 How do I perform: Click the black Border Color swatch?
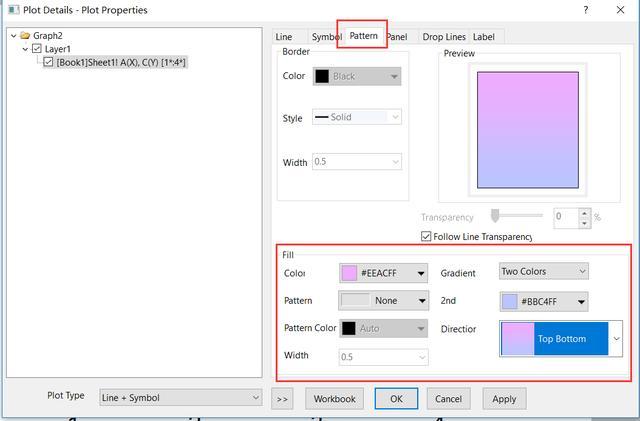pyautogui.click(x=322, y=76)
